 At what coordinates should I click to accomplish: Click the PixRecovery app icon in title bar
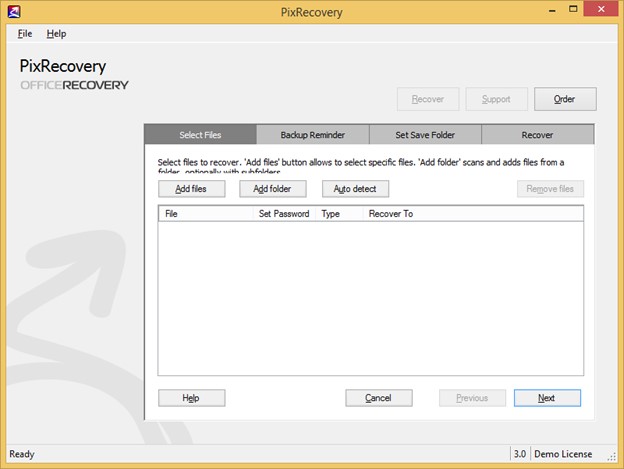14,12
